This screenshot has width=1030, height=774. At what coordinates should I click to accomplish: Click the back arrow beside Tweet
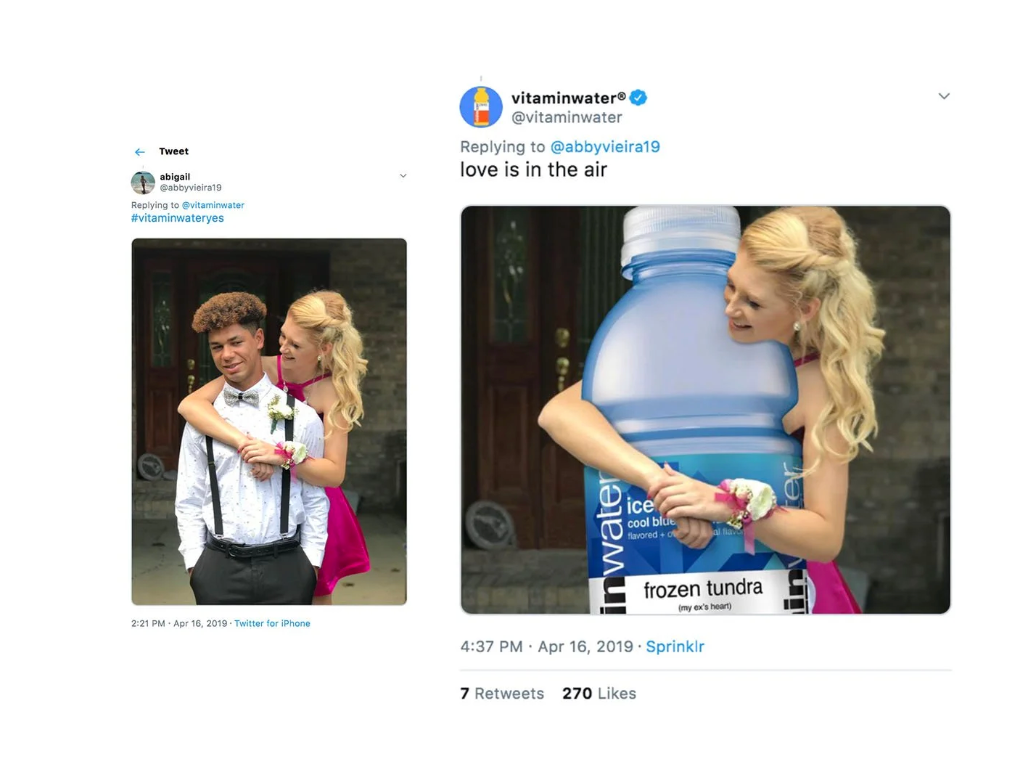[x=139, y=152]
